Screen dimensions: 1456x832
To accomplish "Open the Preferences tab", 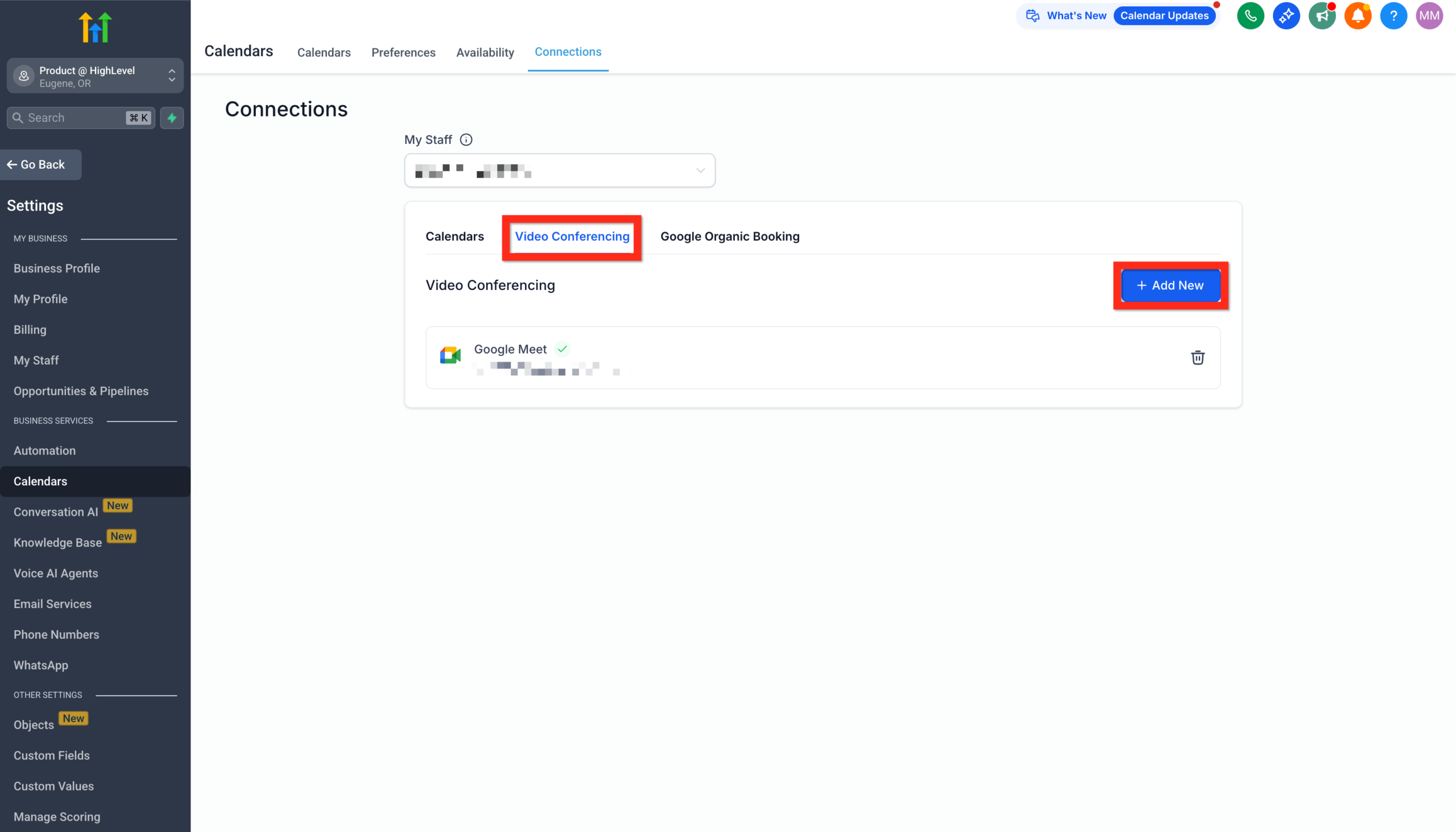I will click(x=403, y=52).
